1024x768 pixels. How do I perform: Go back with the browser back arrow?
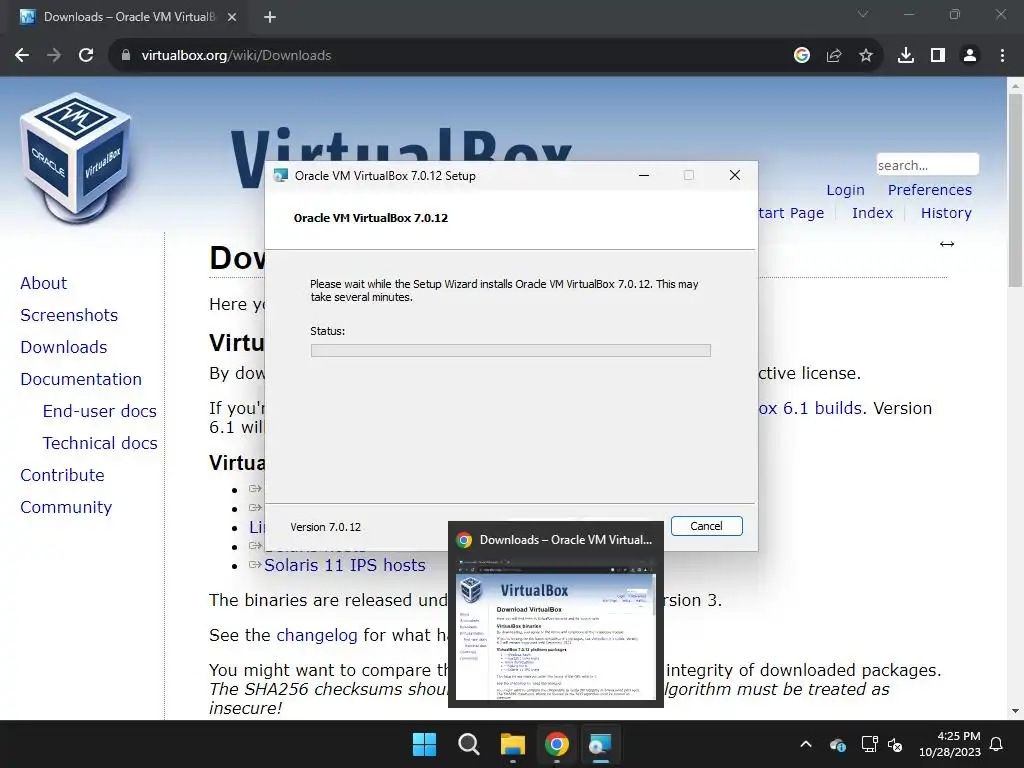[22, 56]
